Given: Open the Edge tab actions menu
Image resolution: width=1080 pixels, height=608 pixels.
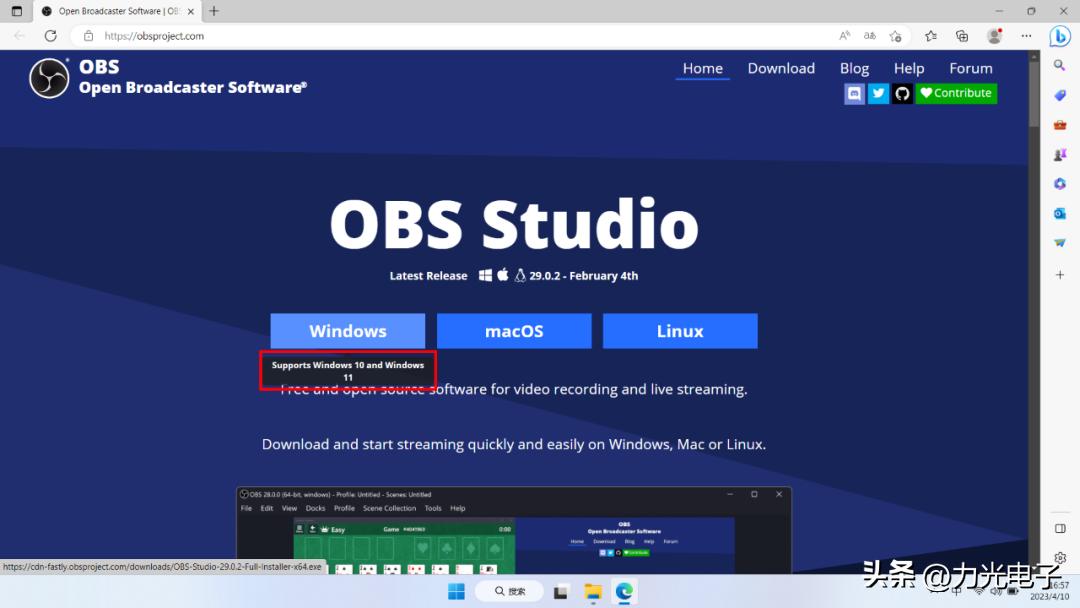Looking at the screenshot, I should tap(17, 11).
